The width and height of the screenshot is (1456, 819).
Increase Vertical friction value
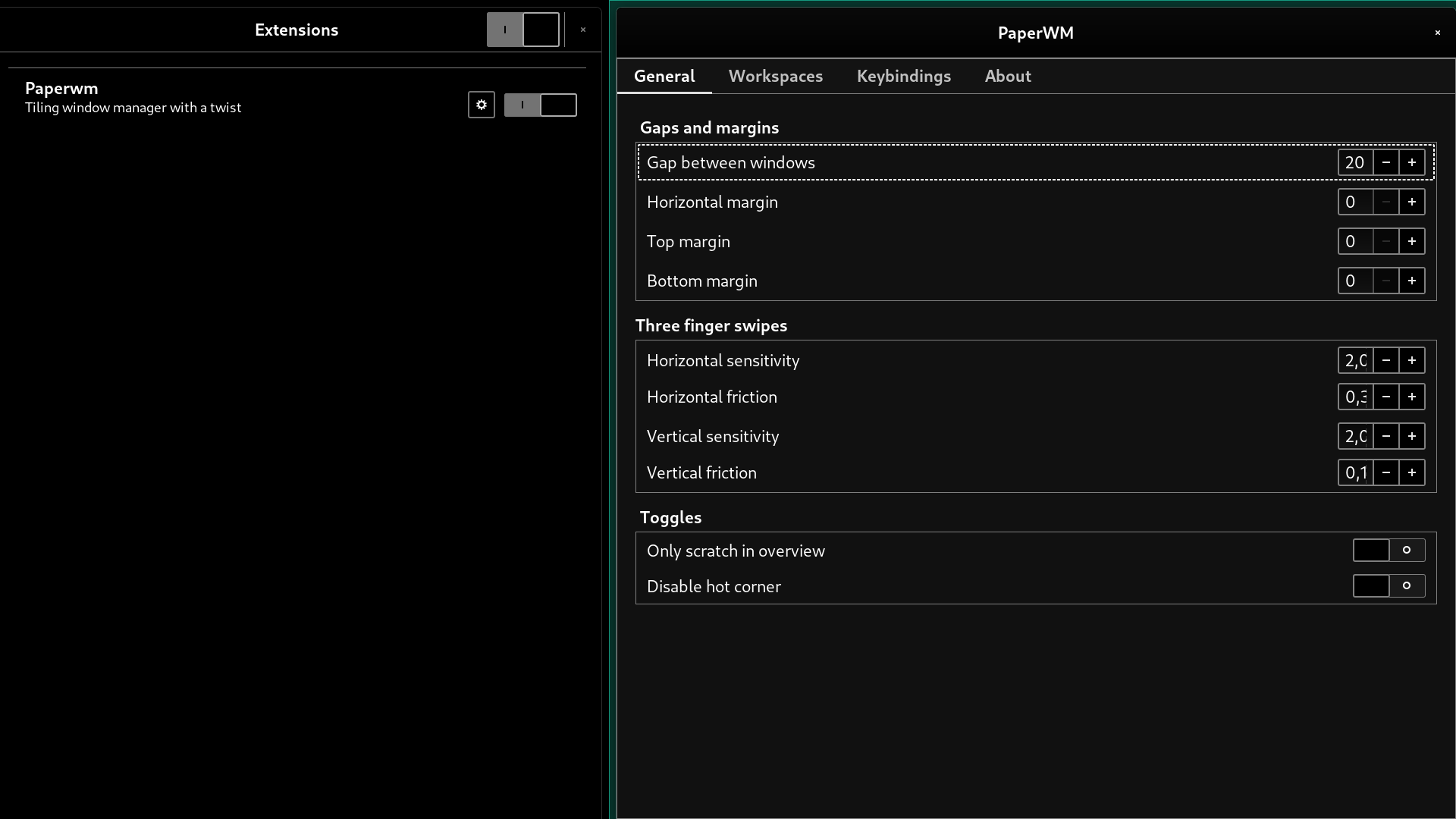pyautogui.click(x=1412, y=472)
